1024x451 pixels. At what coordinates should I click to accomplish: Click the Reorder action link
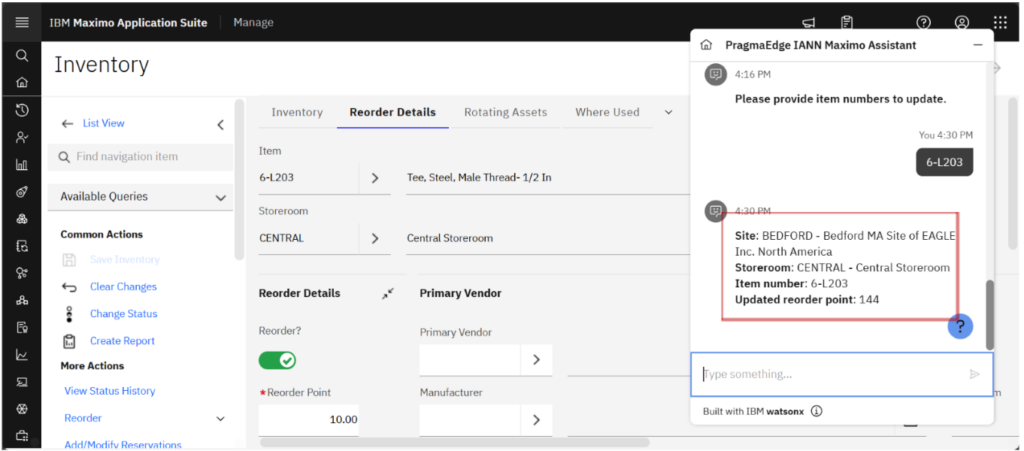83,418
